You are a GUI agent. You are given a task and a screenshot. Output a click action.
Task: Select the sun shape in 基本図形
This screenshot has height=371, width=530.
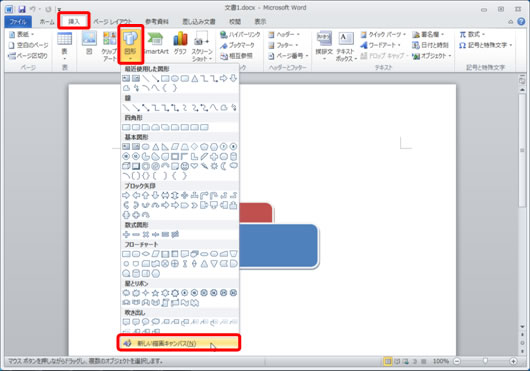pyautogui.click(x=214, y=166)
